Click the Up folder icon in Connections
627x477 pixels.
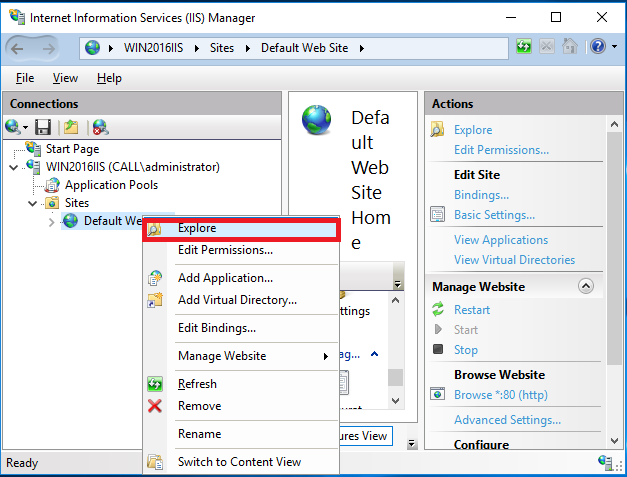(x=71, y=127)
